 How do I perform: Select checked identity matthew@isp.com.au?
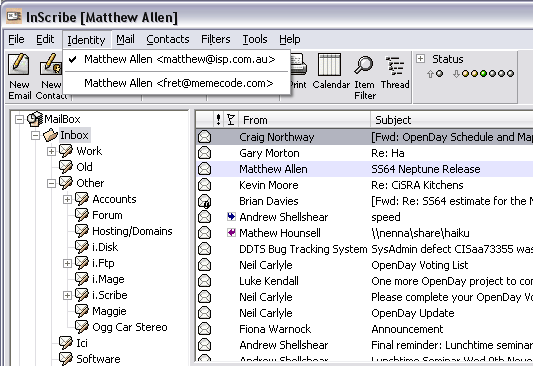[176, 59]
